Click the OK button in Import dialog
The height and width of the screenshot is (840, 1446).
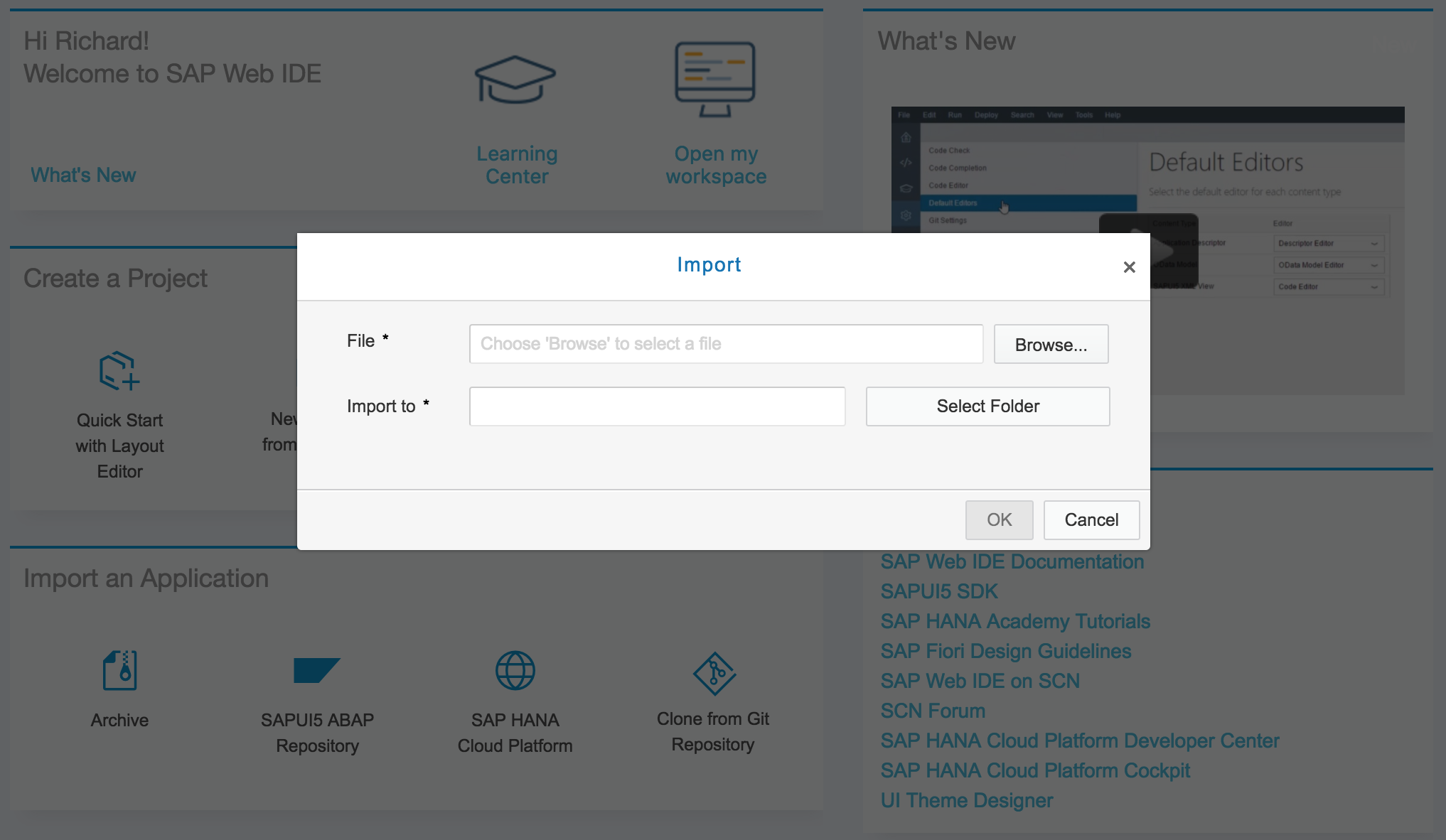tap(999, 520)
